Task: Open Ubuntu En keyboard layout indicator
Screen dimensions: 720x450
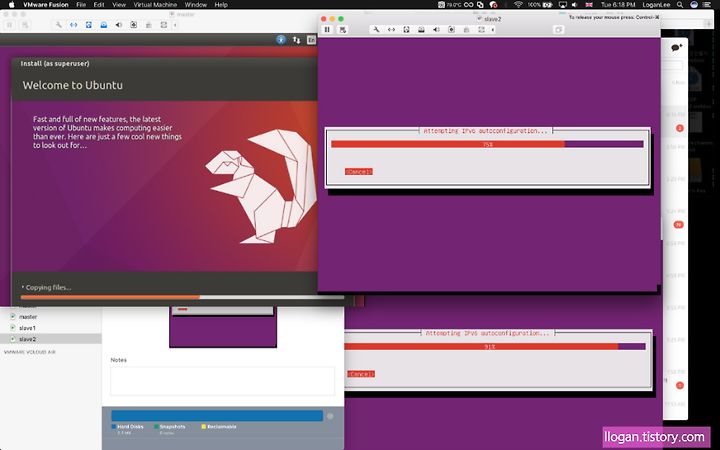Action: (311, 40)
